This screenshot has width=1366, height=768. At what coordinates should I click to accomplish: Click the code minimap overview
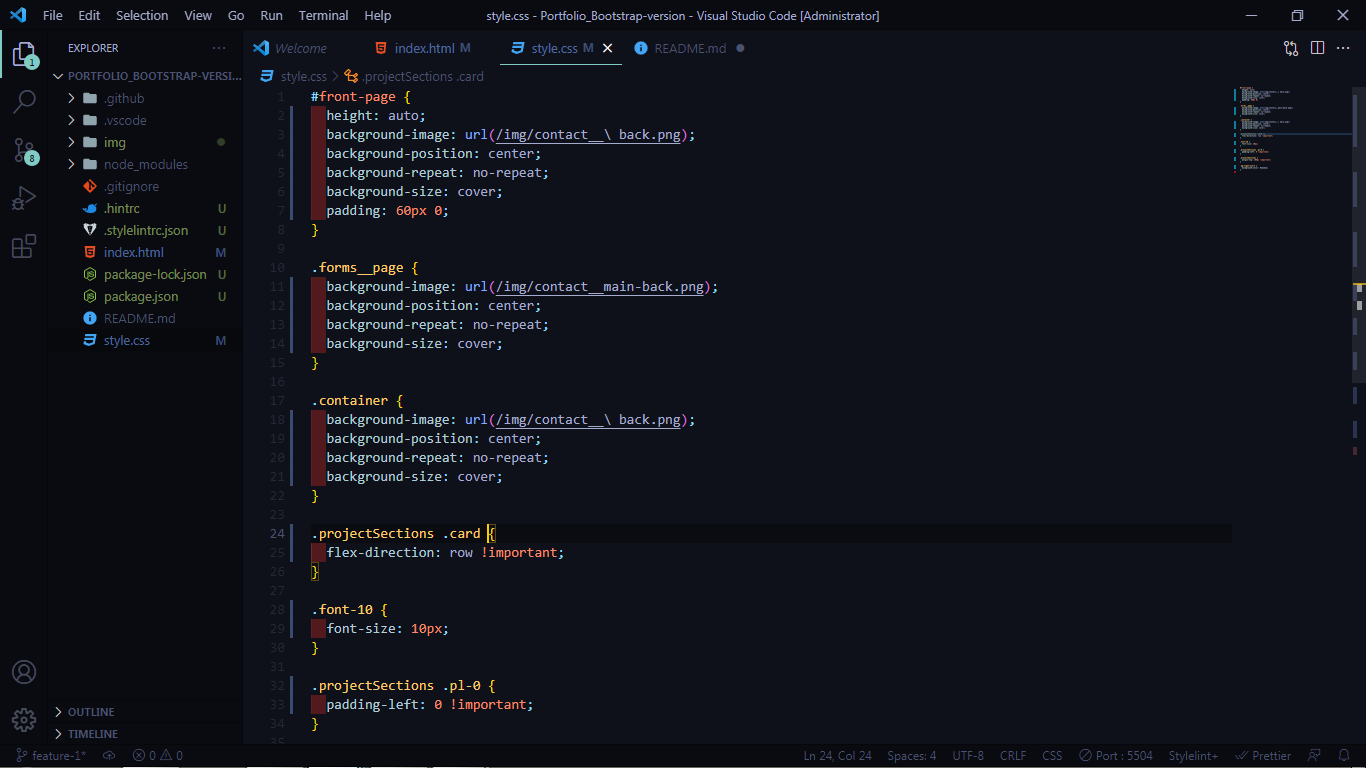(x=1291, y=130)
